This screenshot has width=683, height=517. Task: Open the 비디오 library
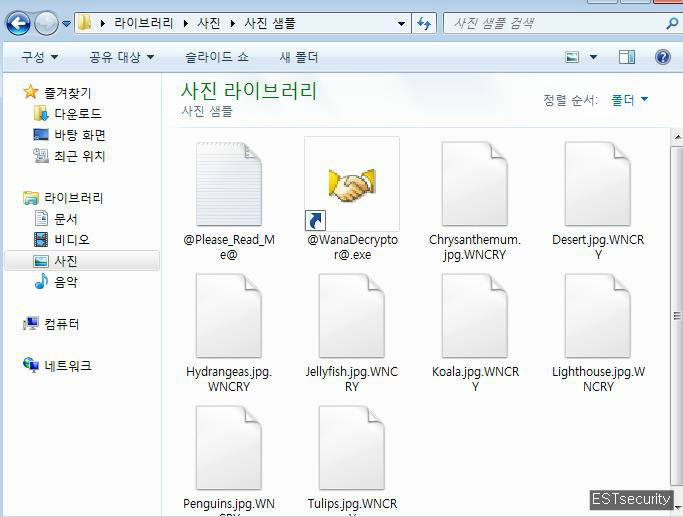72,240
